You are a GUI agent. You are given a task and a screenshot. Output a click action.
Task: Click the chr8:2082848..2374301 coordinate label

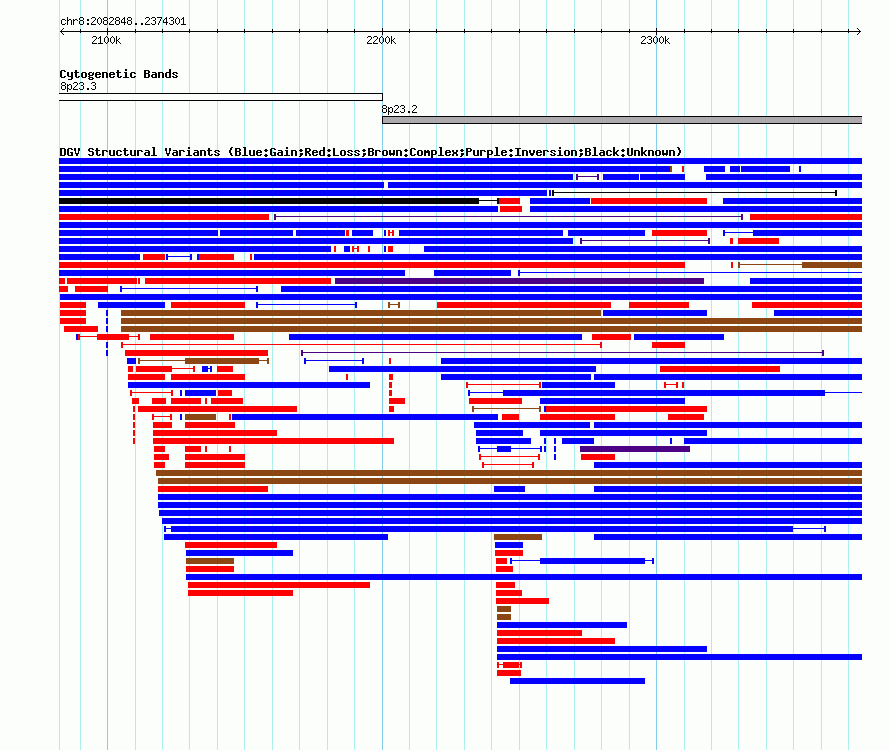(123, 22)
